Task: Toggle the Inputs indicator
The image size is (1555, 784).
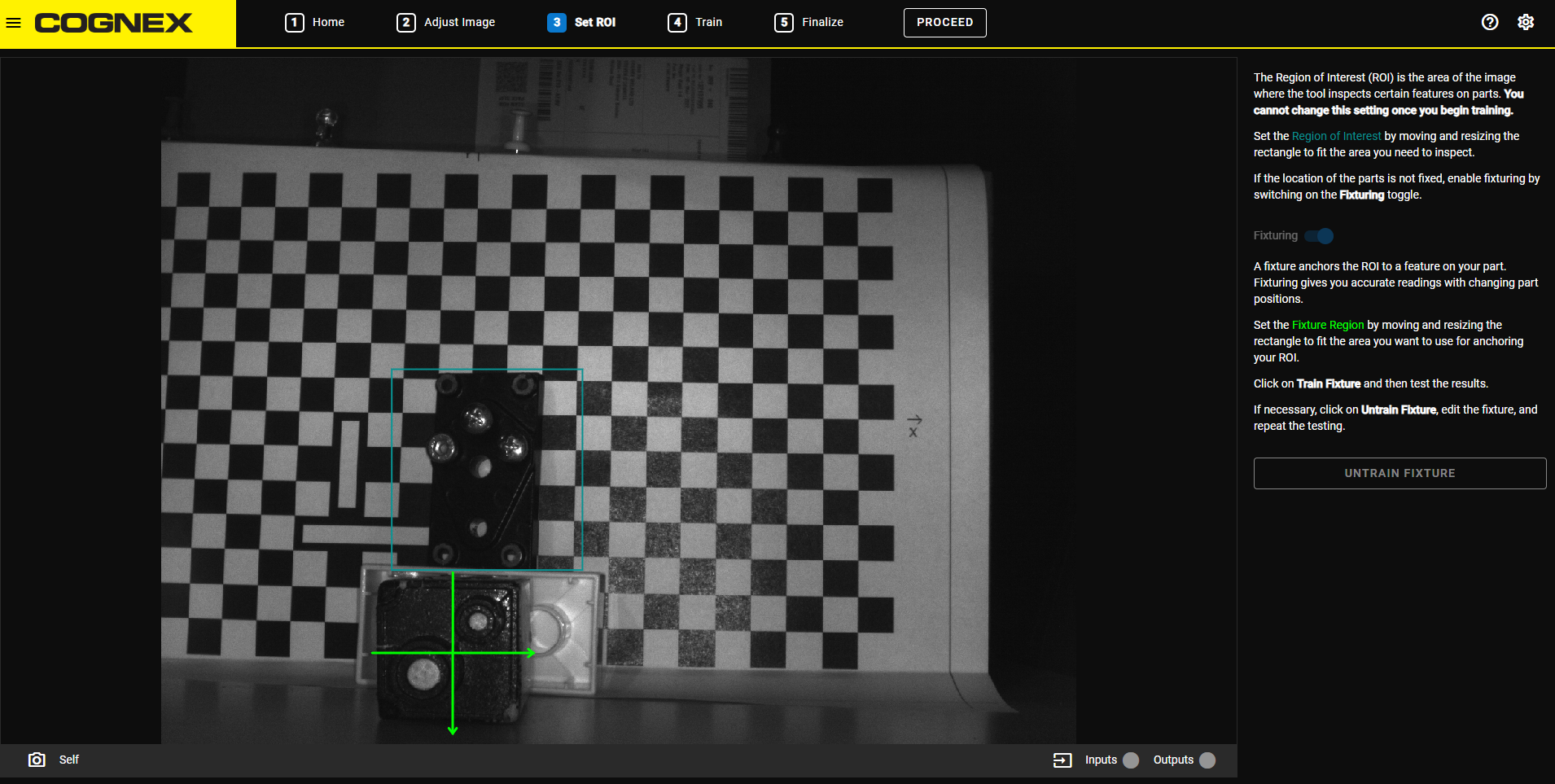Action: [x=1131, y=760]
